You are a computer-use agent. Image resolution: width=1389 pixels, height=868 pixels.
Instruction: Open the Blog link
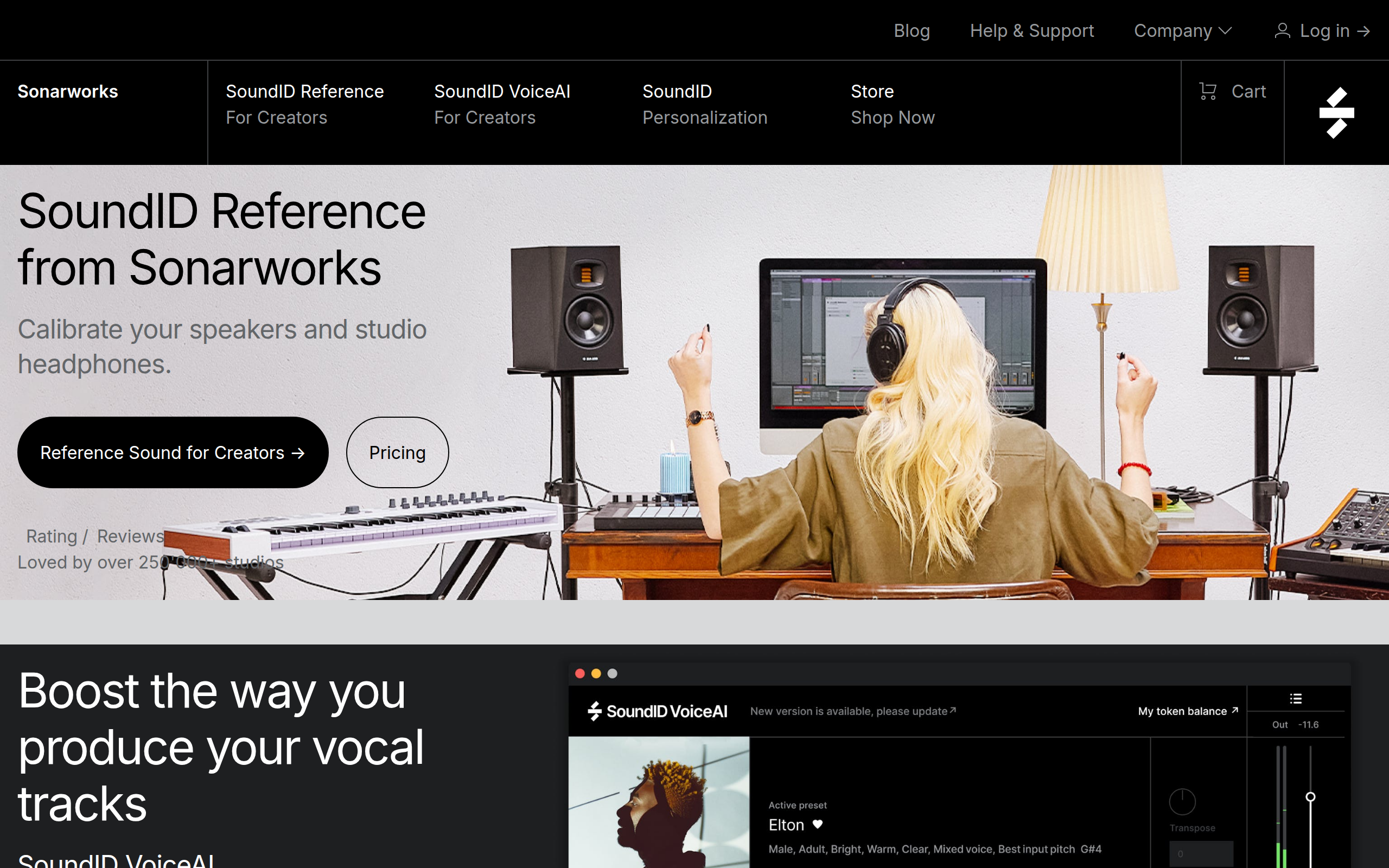(912, 30)
